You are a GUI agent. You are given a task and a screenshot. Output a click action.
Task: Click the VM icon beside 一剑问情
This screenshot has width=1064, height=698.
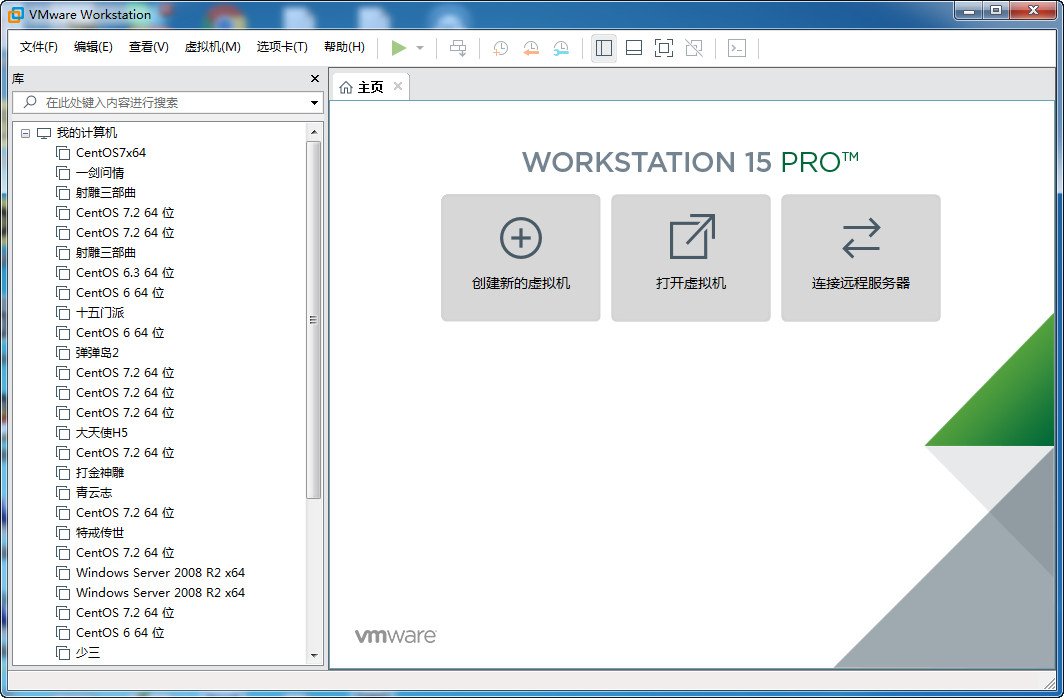point(63,173)
